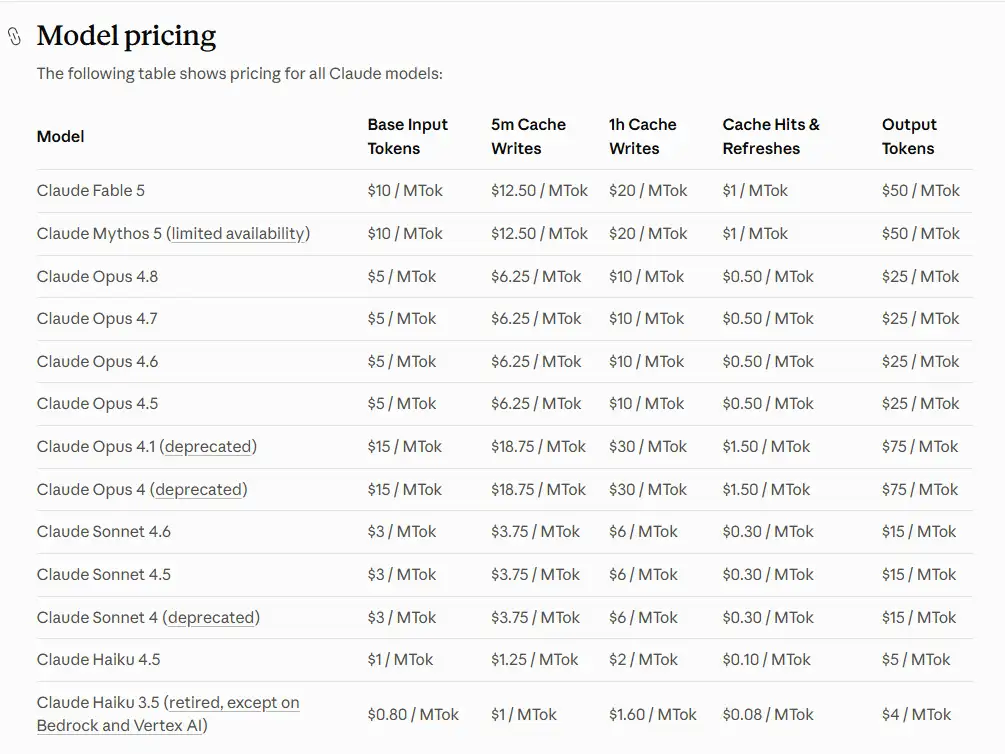Viewport: 1005px width, 754px height.
Task: Click Claude Fable 5 base input '$10 / MTok'
Action: click(x=405, y=191)
